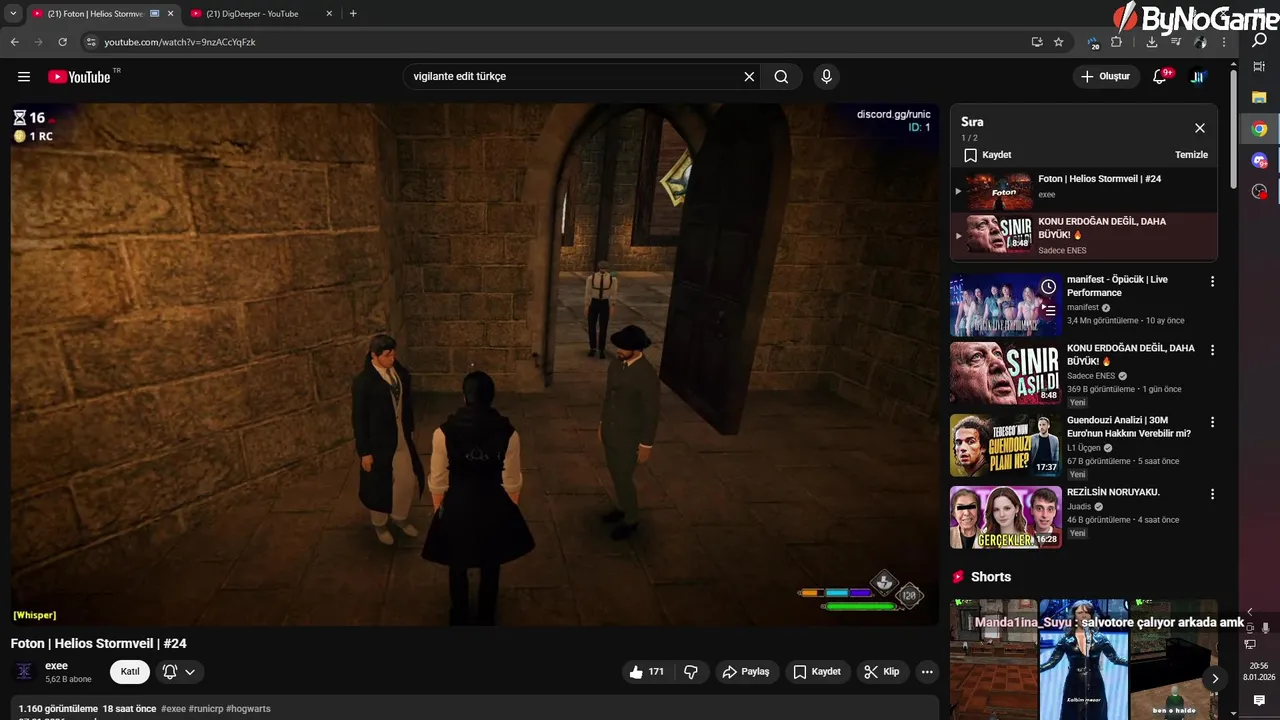The height and width of the screenshot is (720, 1280).
Task: Play KONU ERDOĞAN DEĞİL queue item
Action: tap(1084, 235)
